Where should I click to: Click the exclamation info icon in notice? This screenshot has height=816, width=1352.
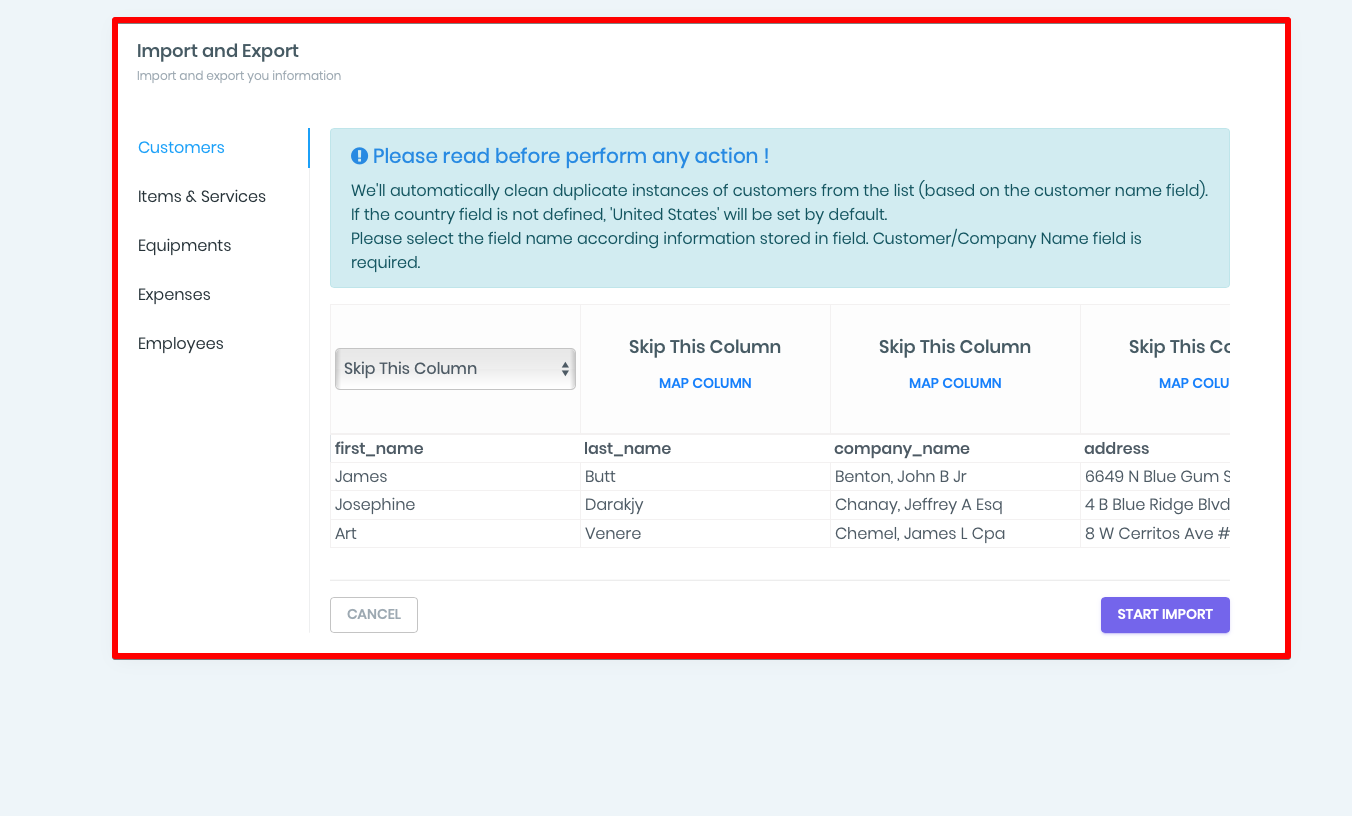[x=360, y=156]
